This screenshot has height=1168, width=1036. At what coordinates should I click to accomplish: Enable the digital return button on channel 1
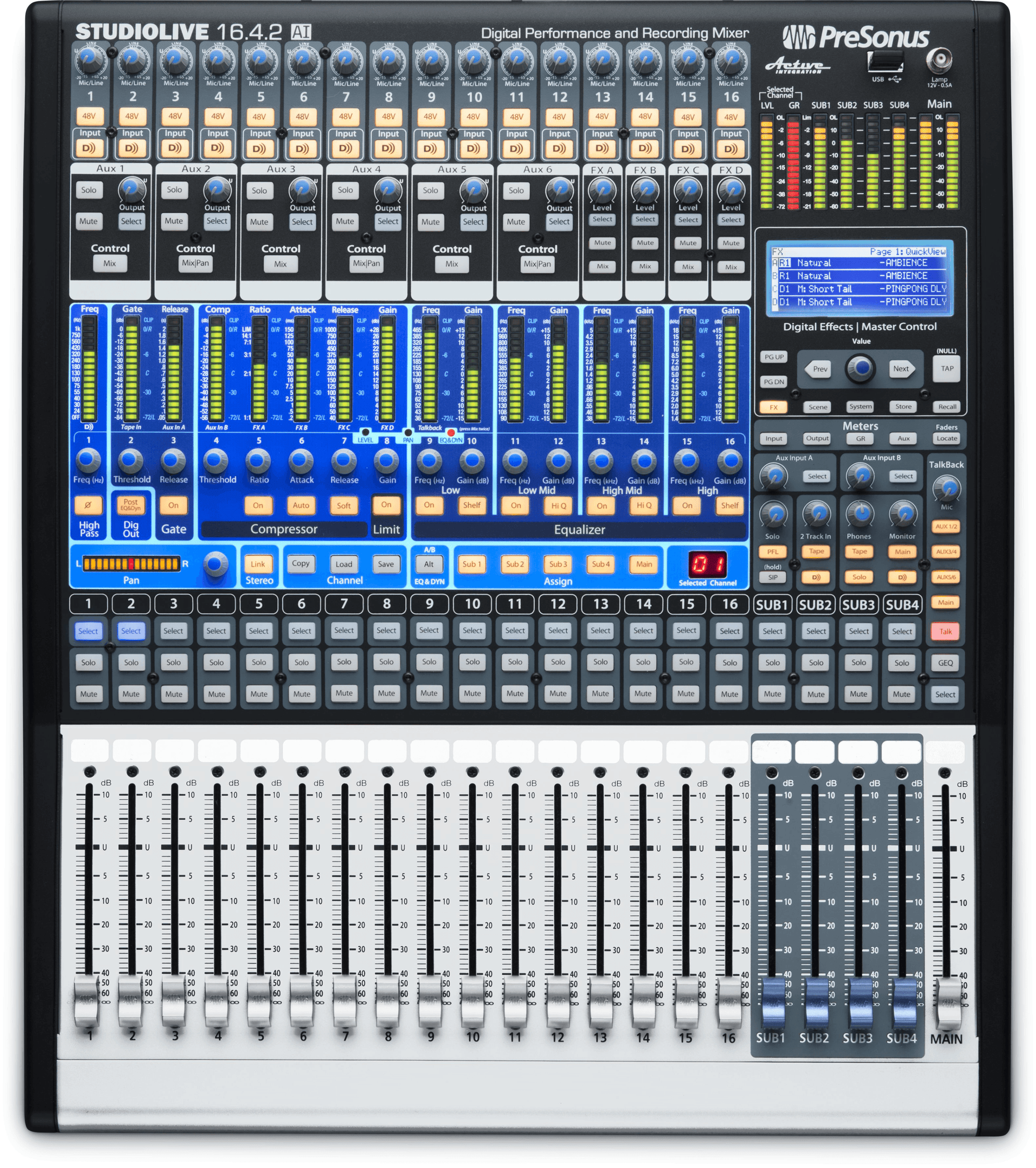[x=88, y=148]
